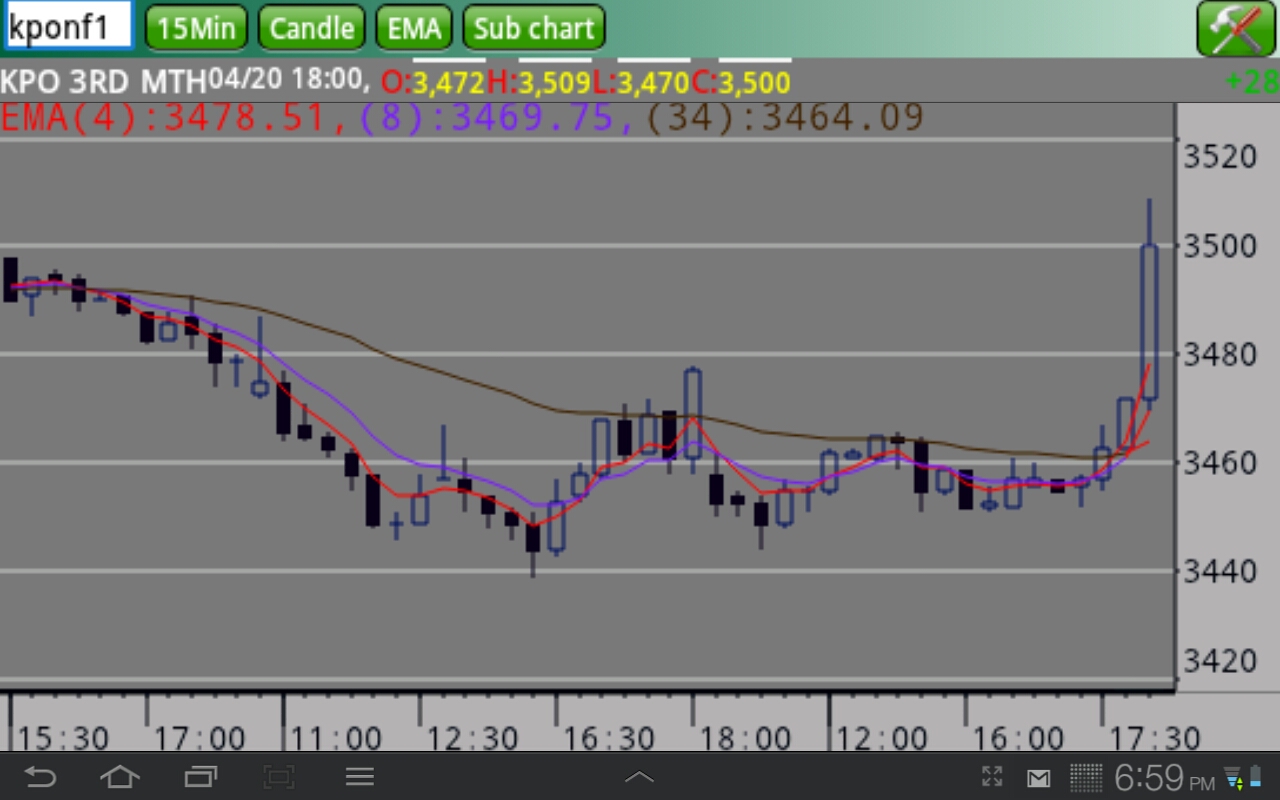Screen dimensions: 1280x800
Task: Tap the 16:30 time axis marker
Action: pyautogui.click(x=609, y=738)
